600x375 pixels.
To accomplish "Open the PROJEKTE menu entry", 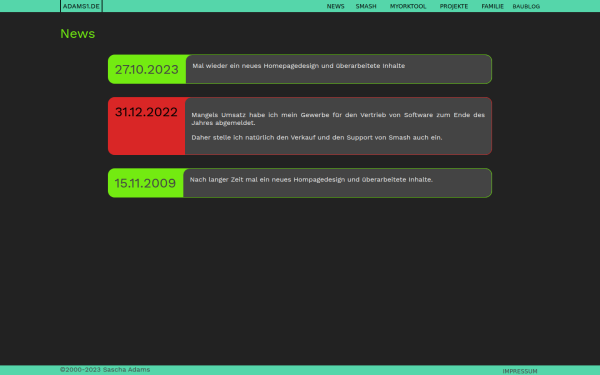I will click(x=454, y=7).
